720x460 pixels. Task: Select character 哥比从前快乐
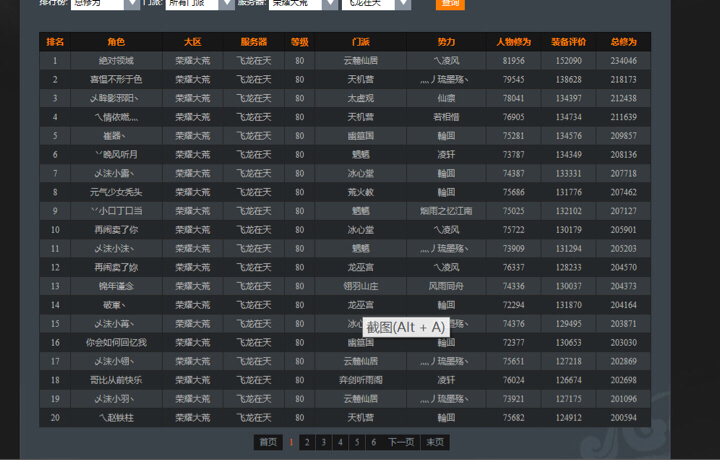116,380
